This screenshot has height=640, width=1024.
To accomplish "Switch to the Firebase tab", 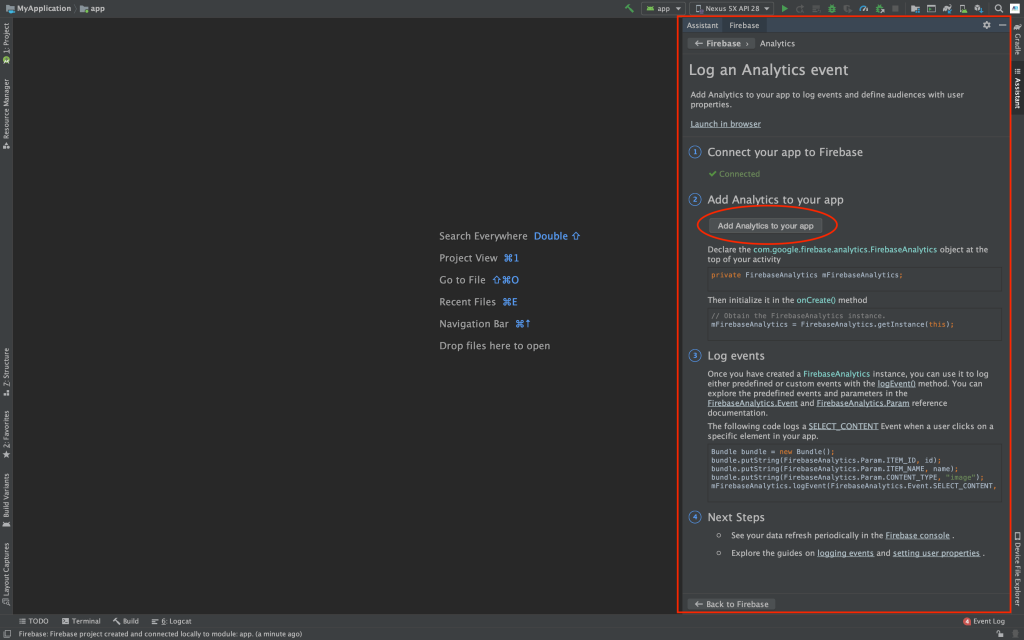I will coord(744,25).
